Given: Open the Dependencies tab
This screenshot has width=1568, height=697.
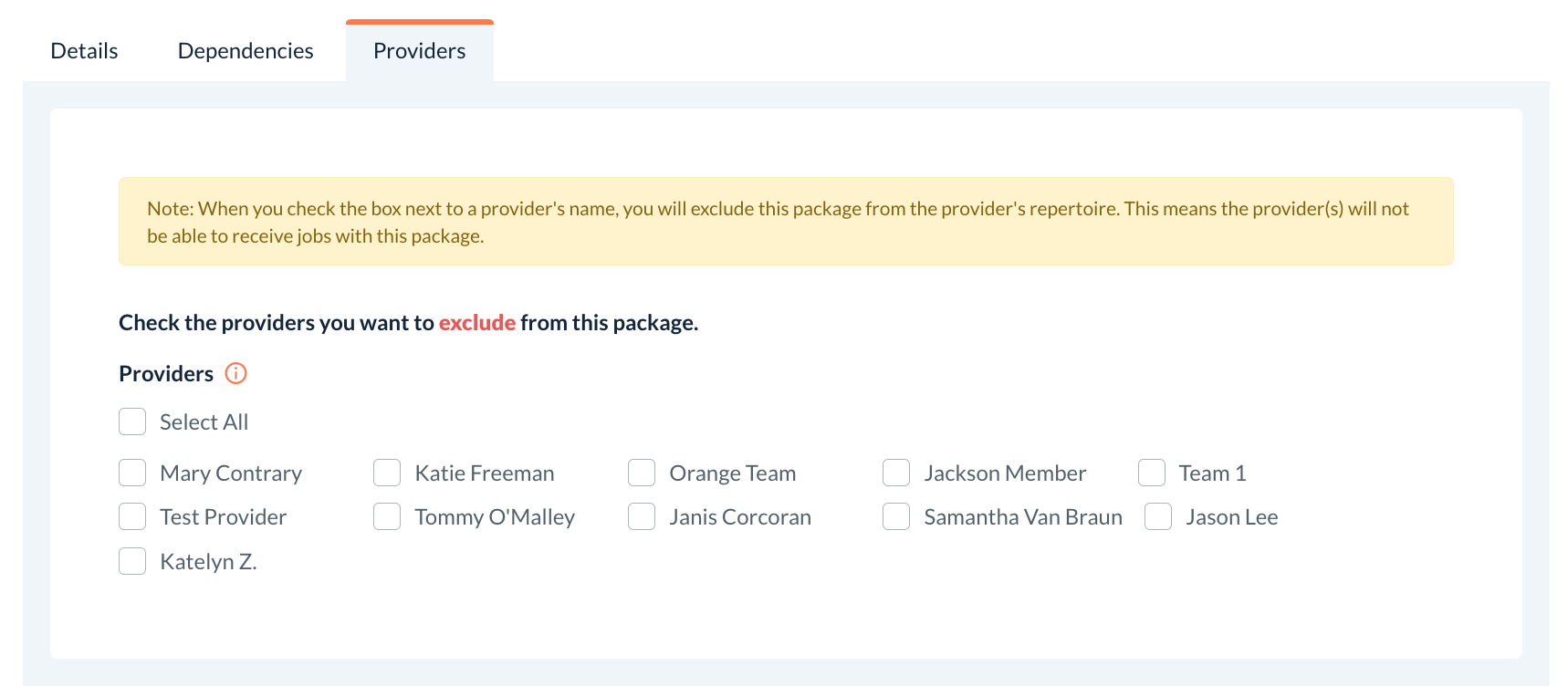Looking at the screenshot, I should [x=246, y=51].
